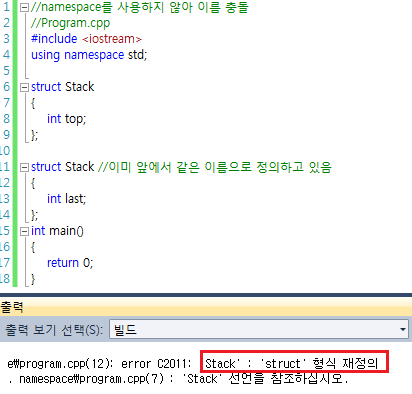Click the int top; member line
Image resolution: width=412 pixels, height=394 pixels.
[66, 119]
